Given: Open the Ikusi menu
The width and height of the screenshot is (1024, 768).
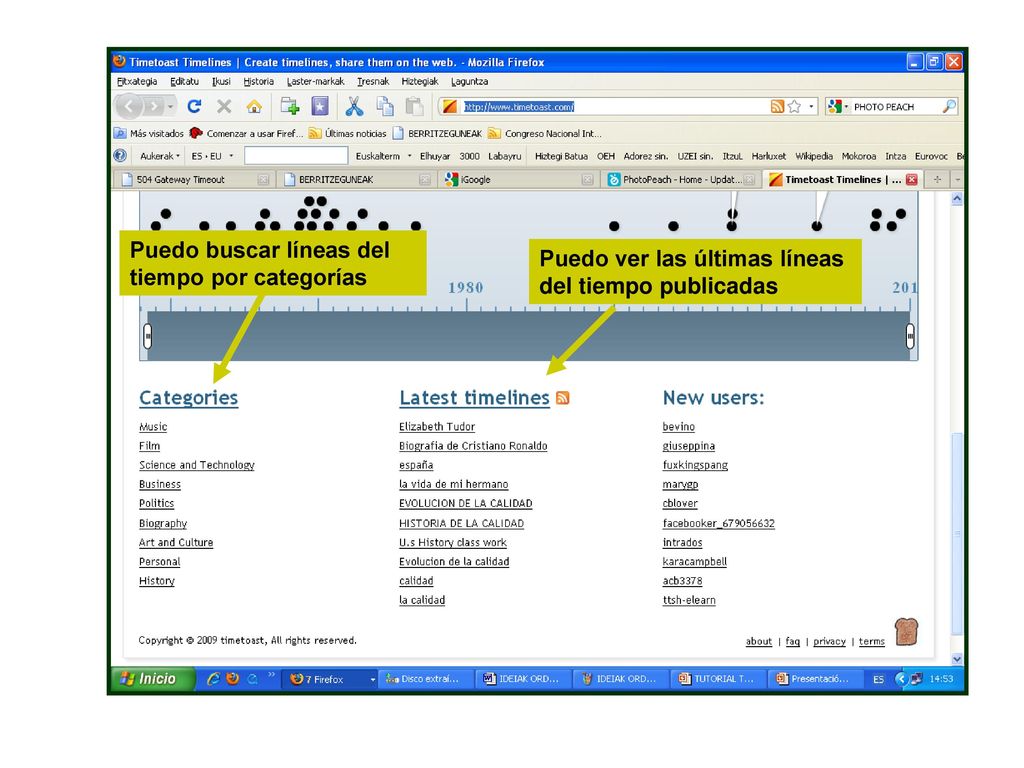Looking at the screenshot, I should point(221,82).
